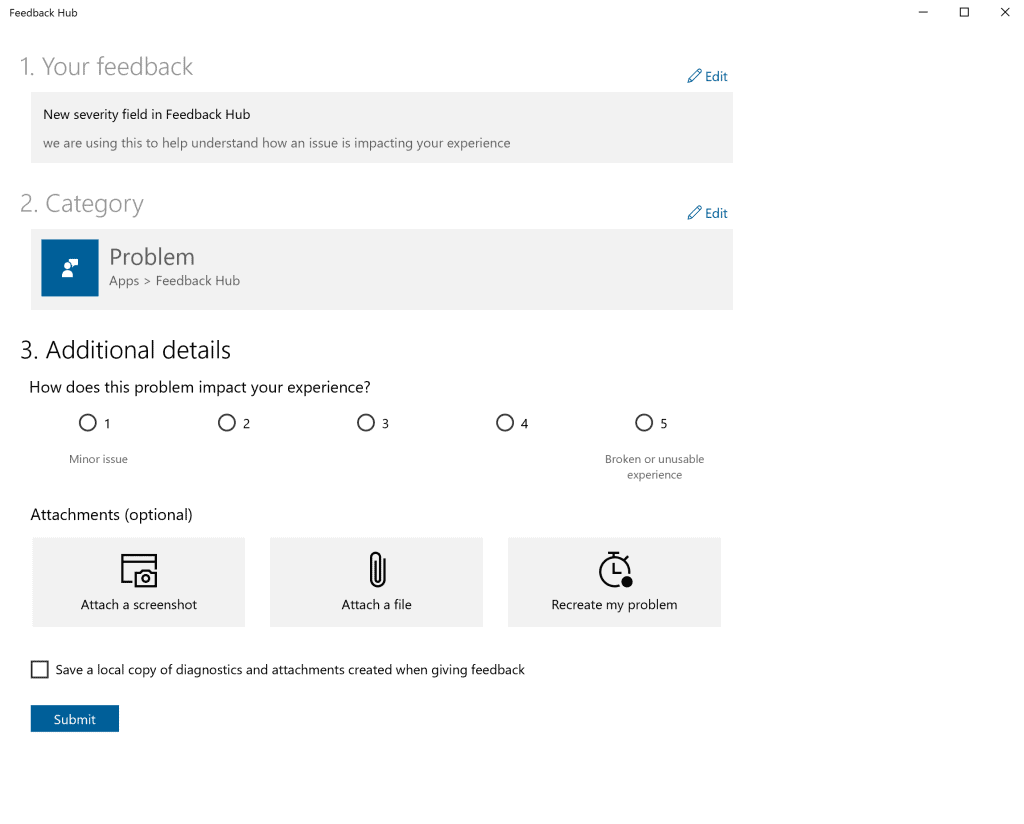Screen dimensions: 1024x824
Task: Select severity rating 3 radio button
Action: [x=366, y=422]
